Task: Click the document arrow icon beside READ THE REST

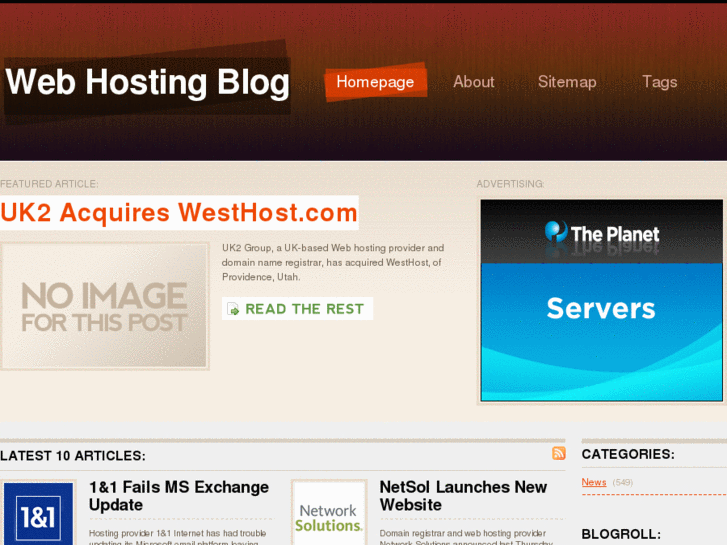Action: [x=233, y=309]
